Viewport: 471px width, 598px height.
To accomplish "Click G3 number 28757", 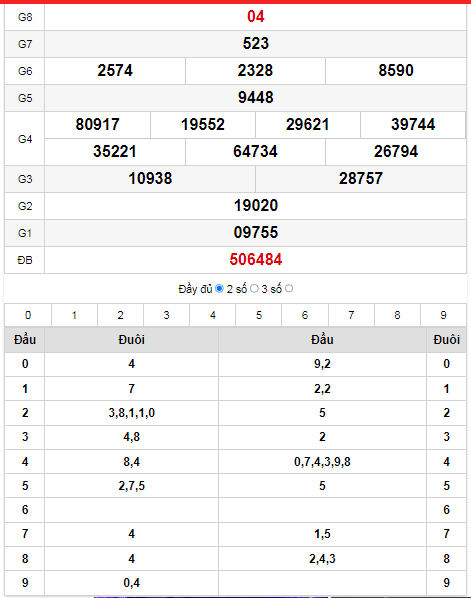I will [x=361, y=179].
